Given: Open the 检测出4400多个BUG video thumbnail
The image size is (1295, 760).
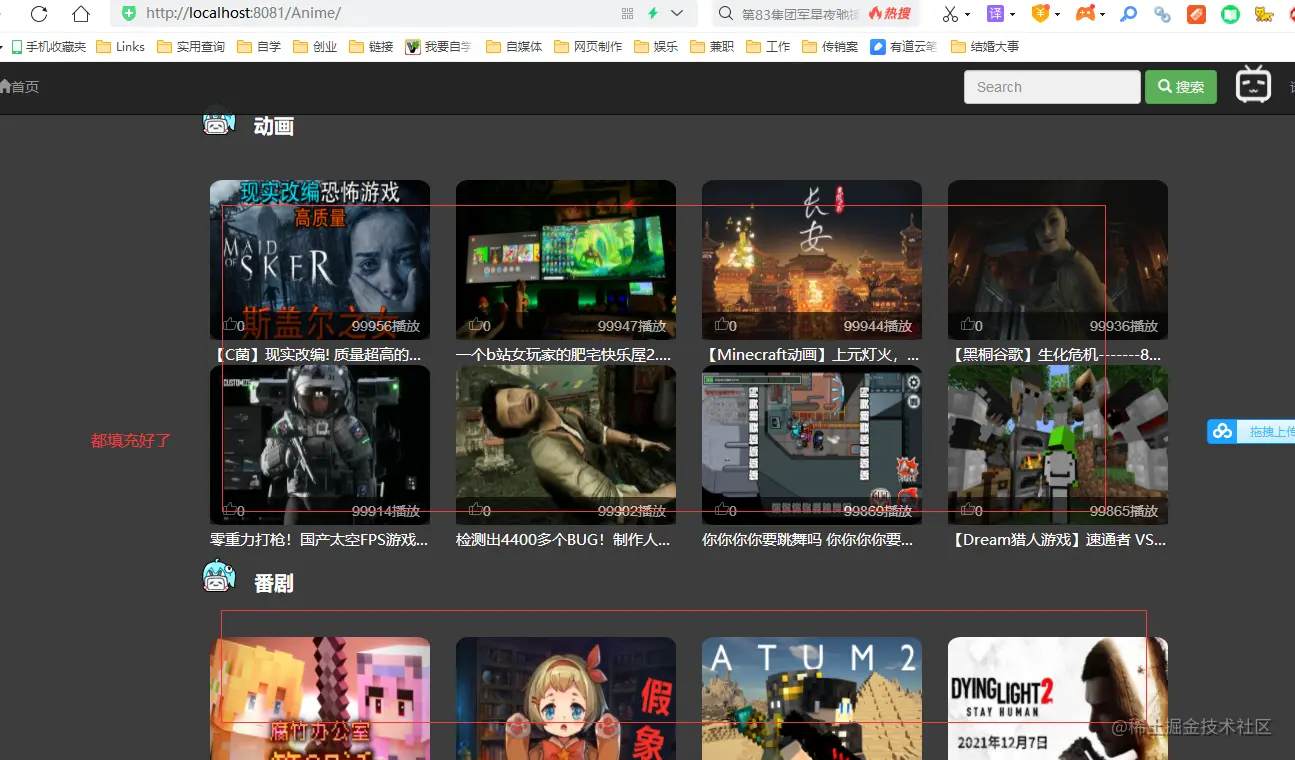Looking at the screenshot, I should pos(566,445).
